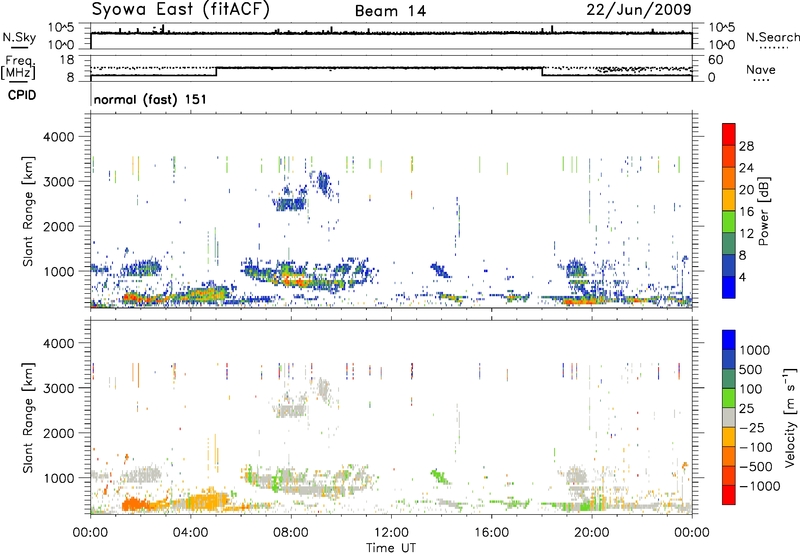Viewport: 800px width, 554px height.
Task: Click the 'Velocity [m s-1]' color bar title
Action: 790,417
